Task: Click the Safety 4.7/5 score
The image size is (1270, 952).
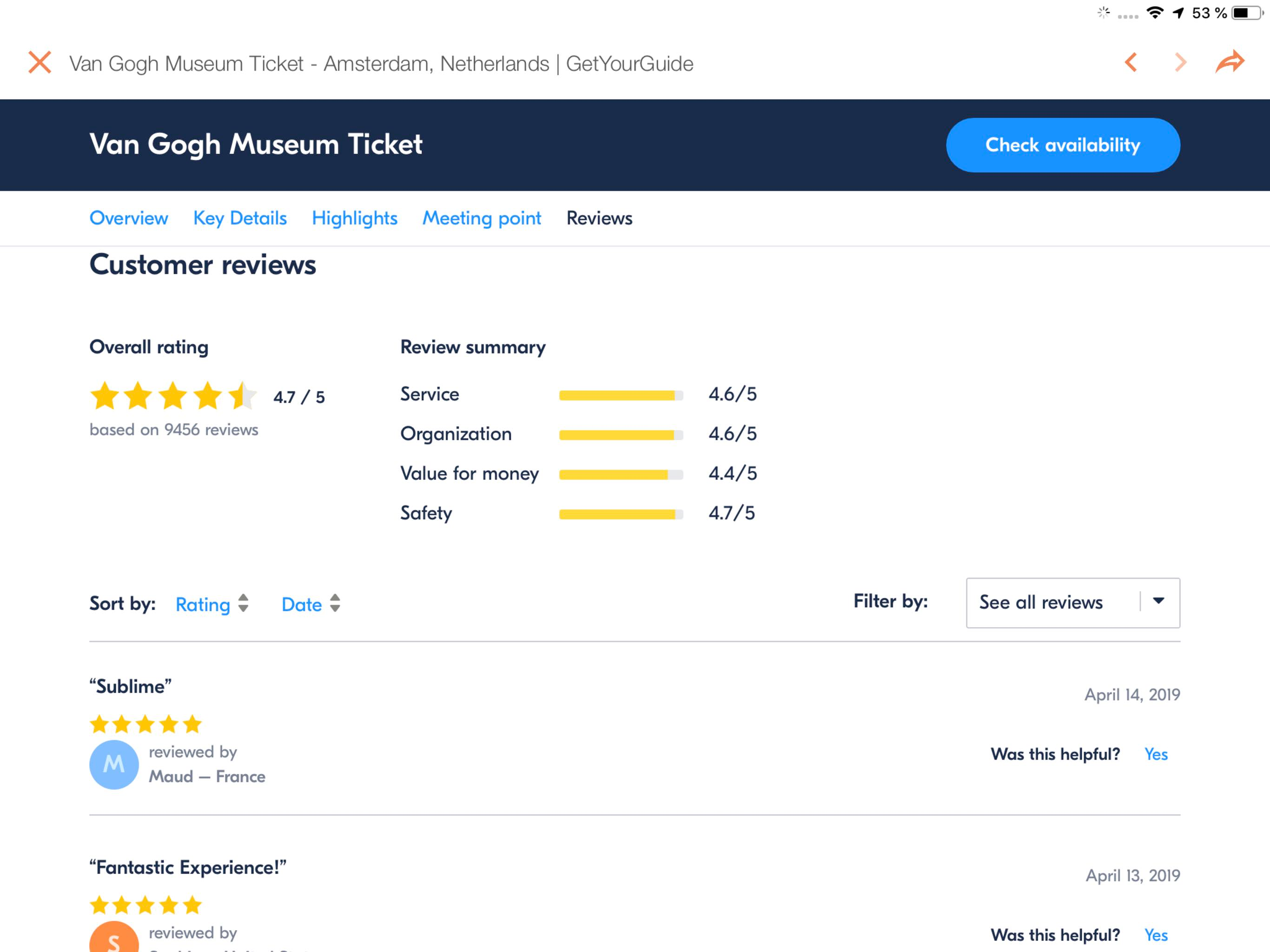Action: click(x=731, y=513)
